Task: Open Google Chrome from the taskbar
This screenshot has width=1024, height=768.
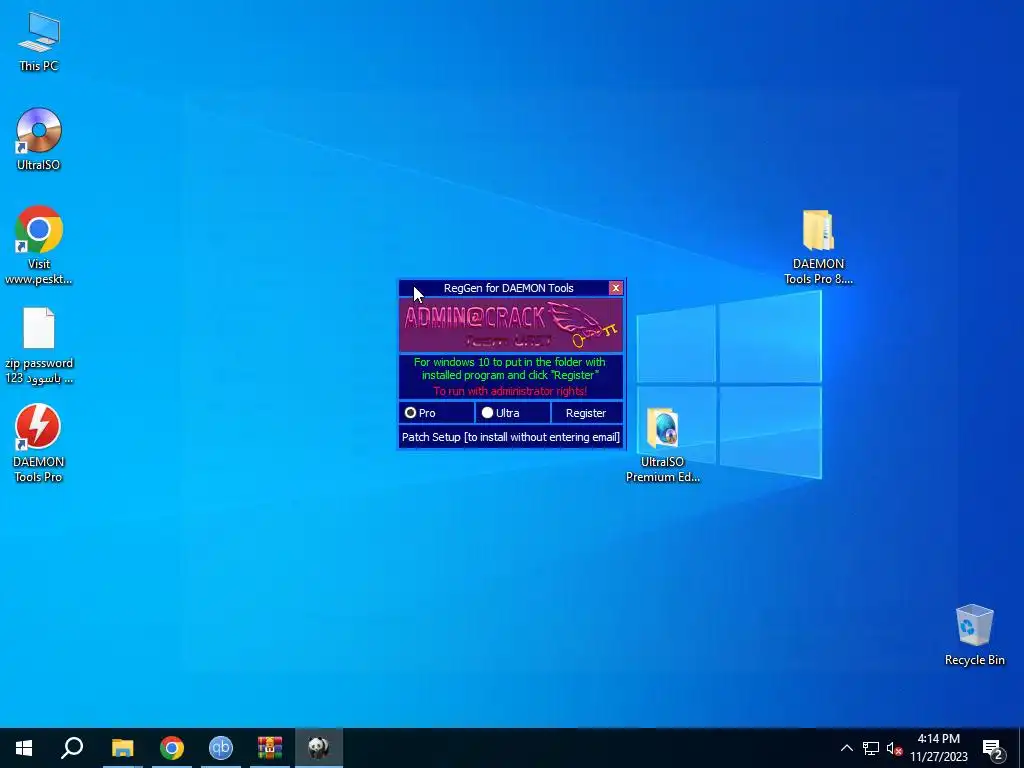Action: tap(172, 748)
